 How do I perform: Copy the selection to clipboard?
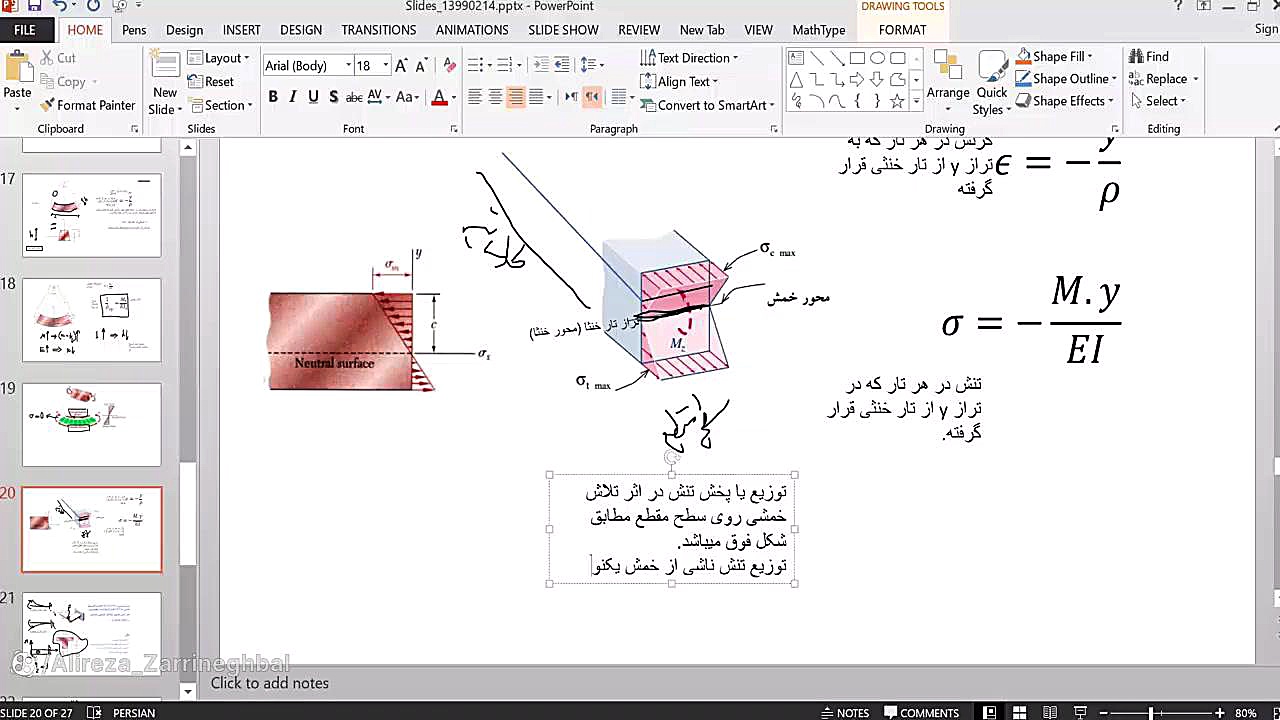(x=62, y=82)
